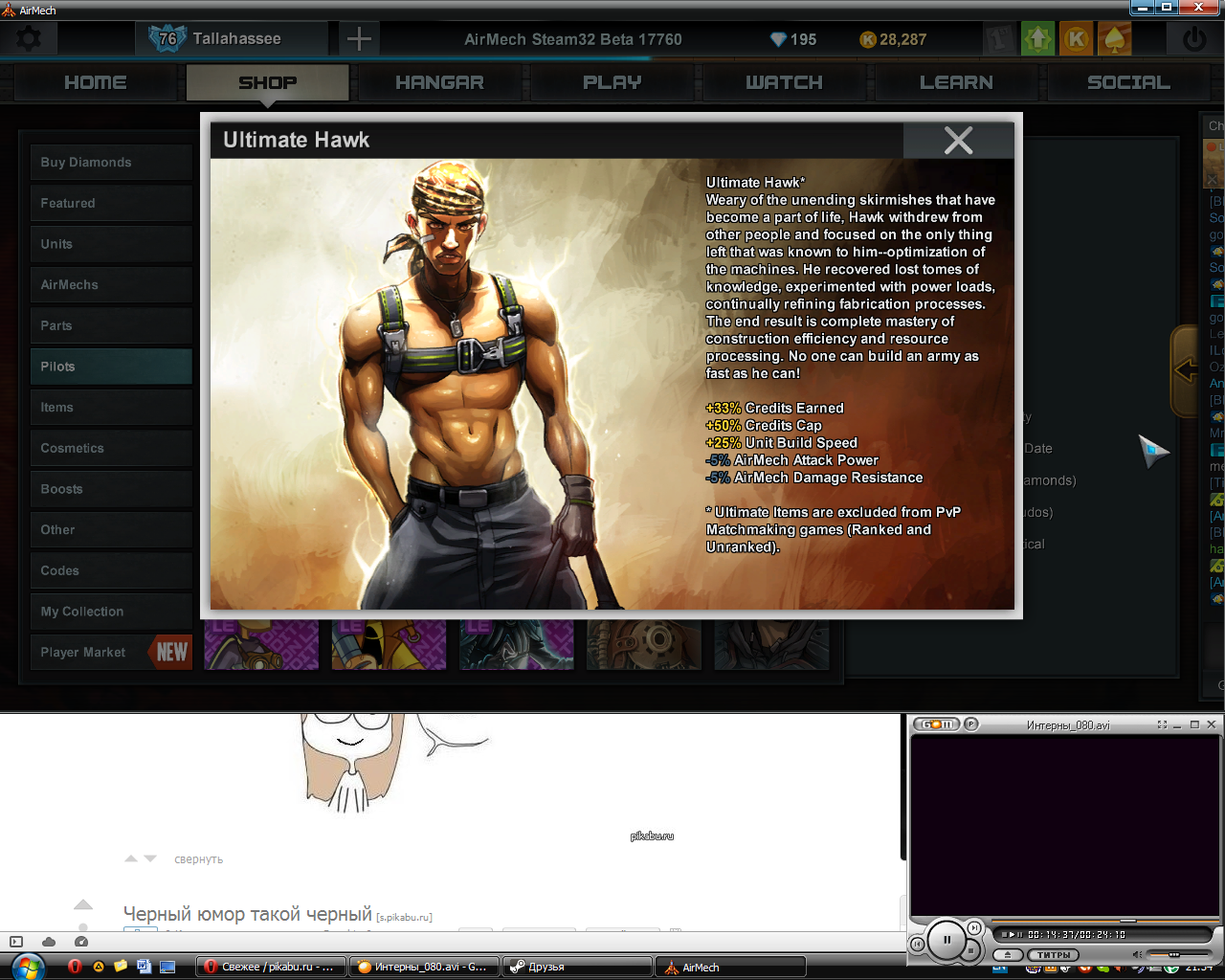The height and width of the screenshot is (980, 1225).
Task: Click the P preferences button in GOM
Action: [970, 724]
